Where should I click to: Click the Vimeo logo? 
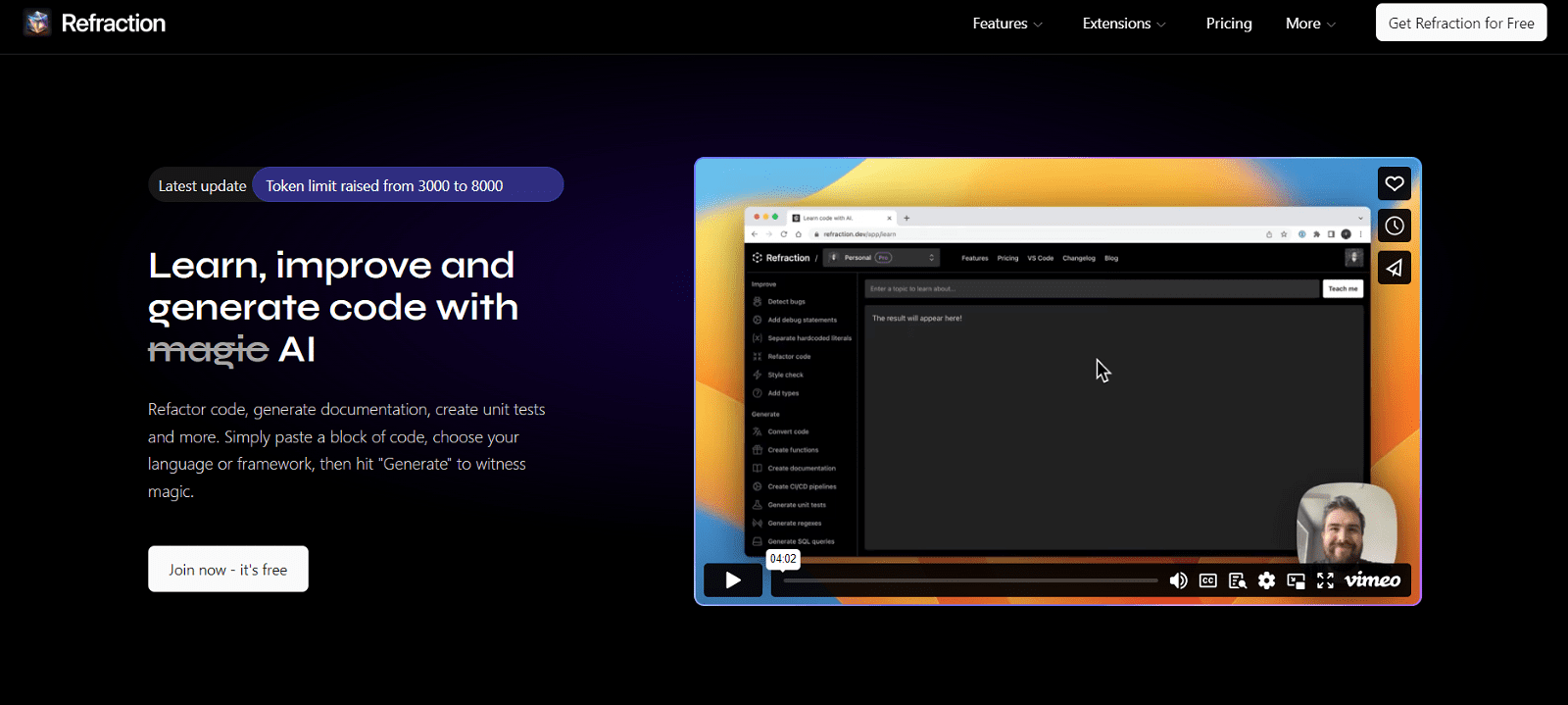click(x=1372, y=580)
